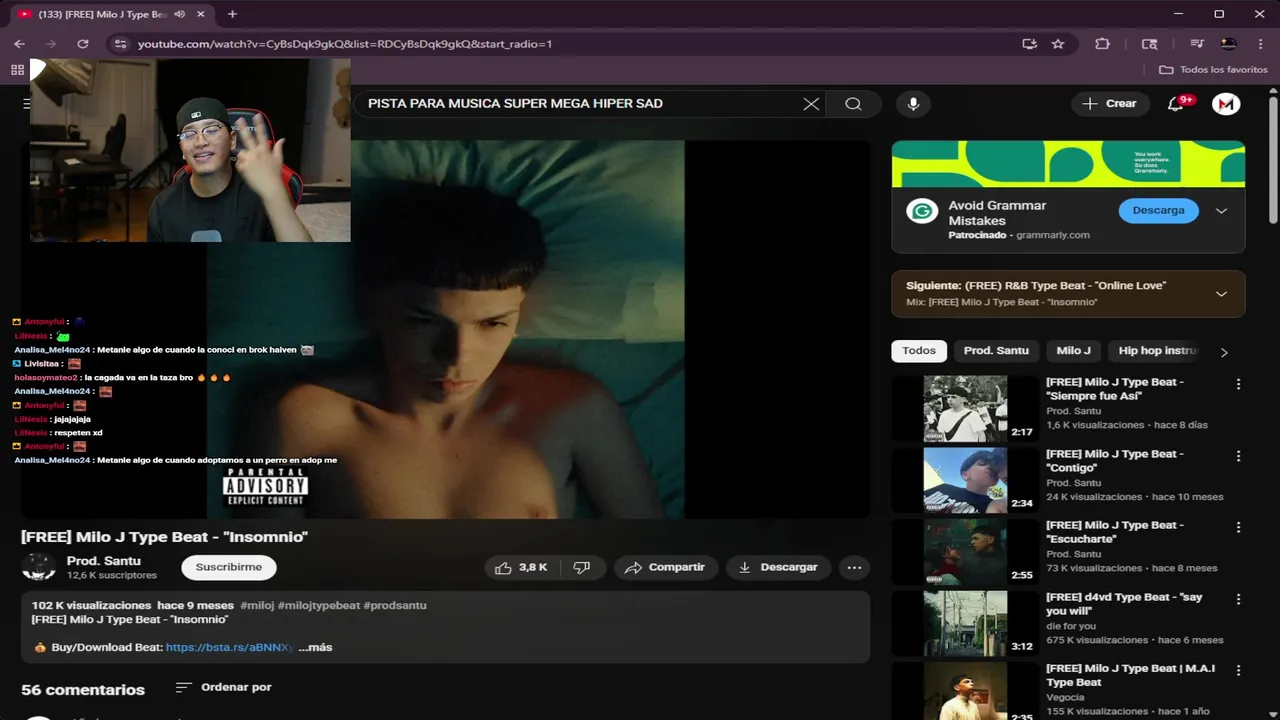Expand the description with "...más"
The height and width of the screenshot is (720, 1280).
pyautogui.click(x=315, y=647)
